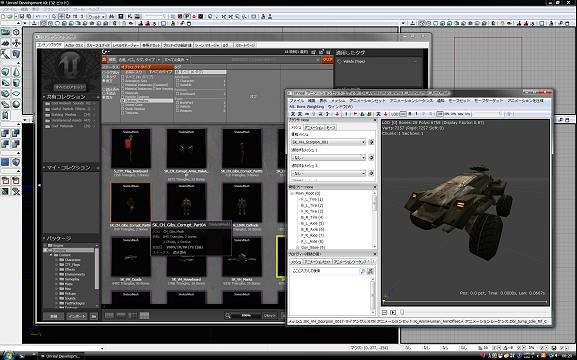This screenshot has width=577, height=360.
Task: Click the search magnifier in AnimSet lower panel
Action: point(362,271)
